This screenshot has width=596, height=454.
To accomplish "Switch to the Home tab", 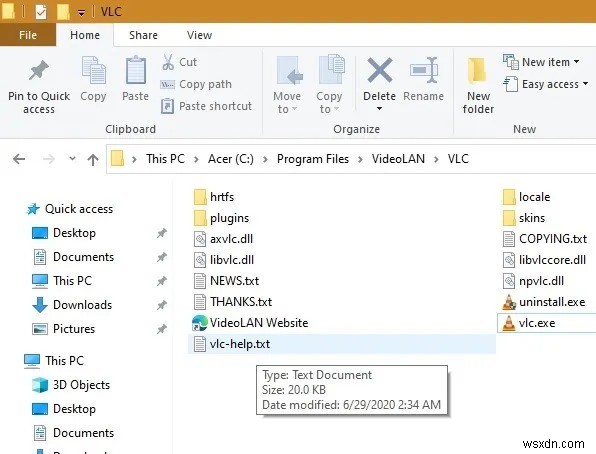I will (85, 35).
